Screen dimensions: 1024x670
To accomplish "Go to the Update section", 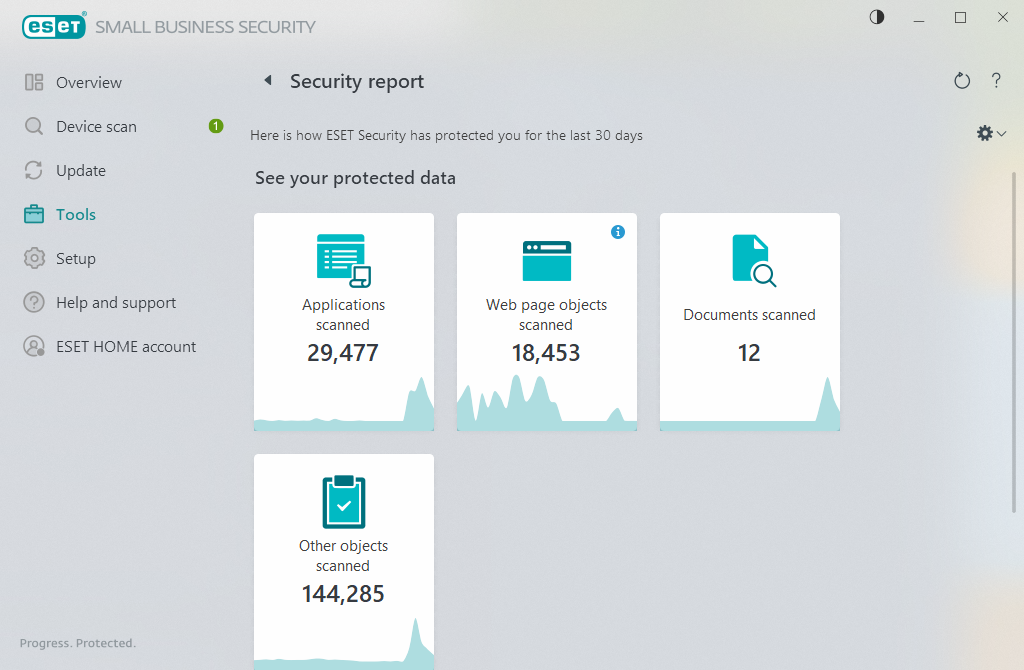I will 81,170.
